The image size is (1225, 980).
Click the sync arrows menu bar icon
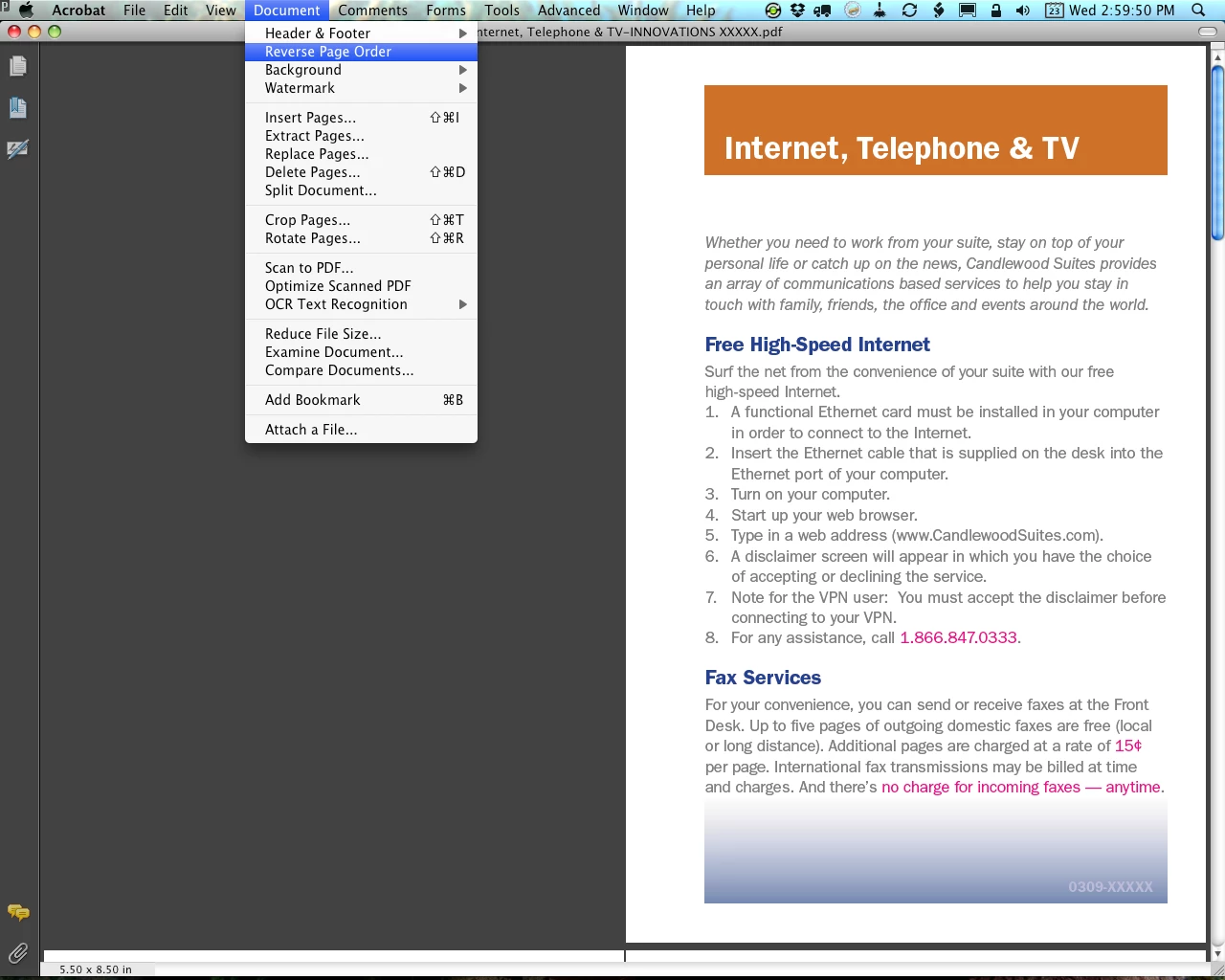[909, 10]
